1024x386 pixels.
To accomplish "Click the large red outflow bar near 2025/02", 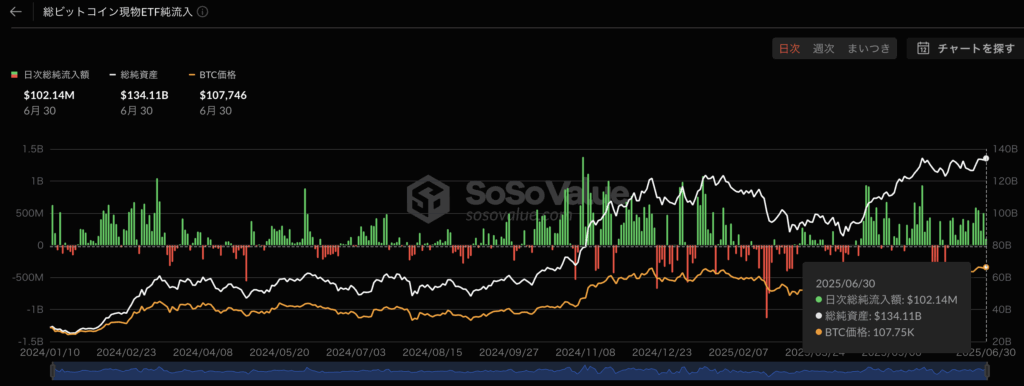I will [767, 281].
